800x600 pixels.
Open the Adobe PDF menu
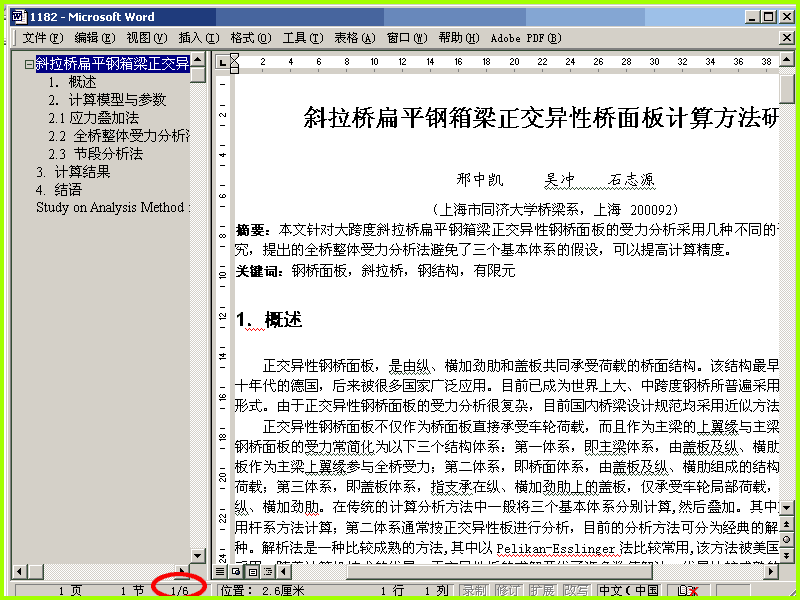[526, 38]
